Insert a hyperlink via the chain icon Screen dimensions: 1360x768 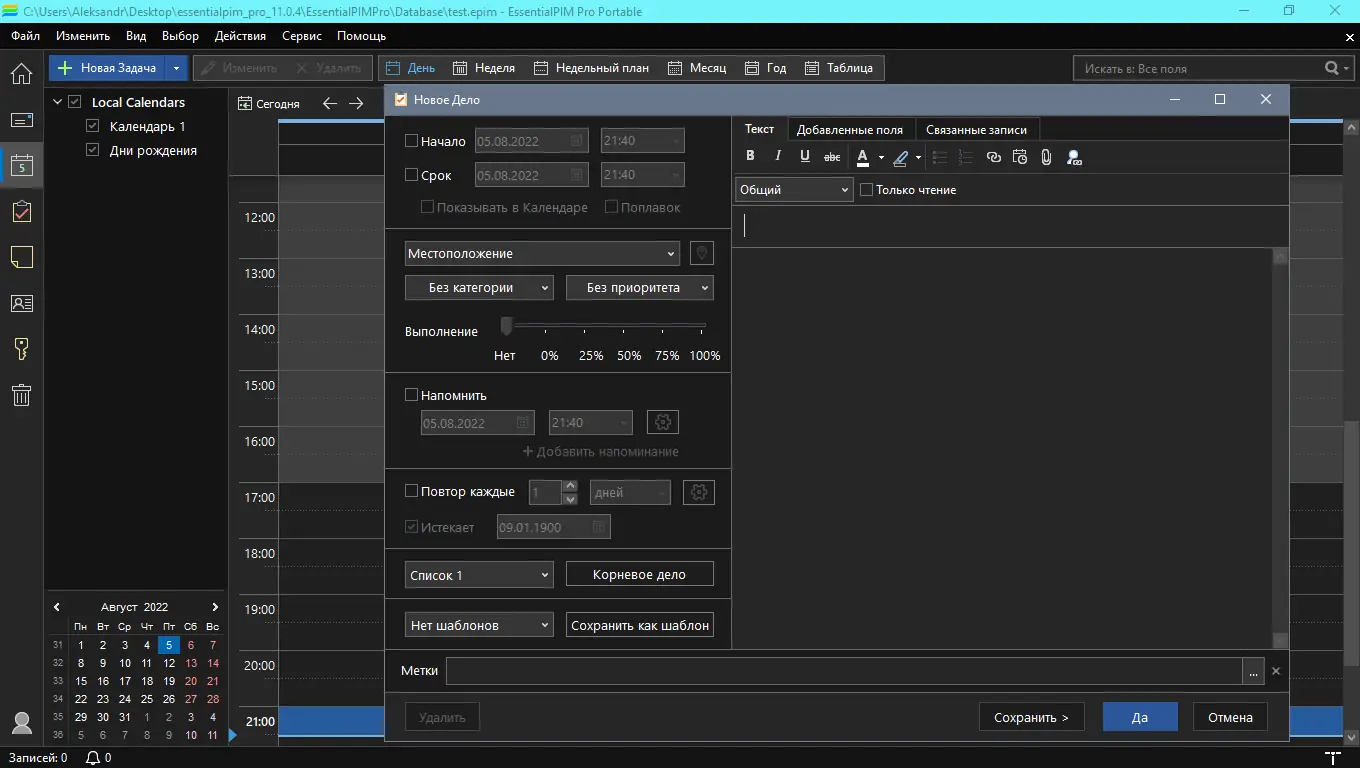coord(993,157)
